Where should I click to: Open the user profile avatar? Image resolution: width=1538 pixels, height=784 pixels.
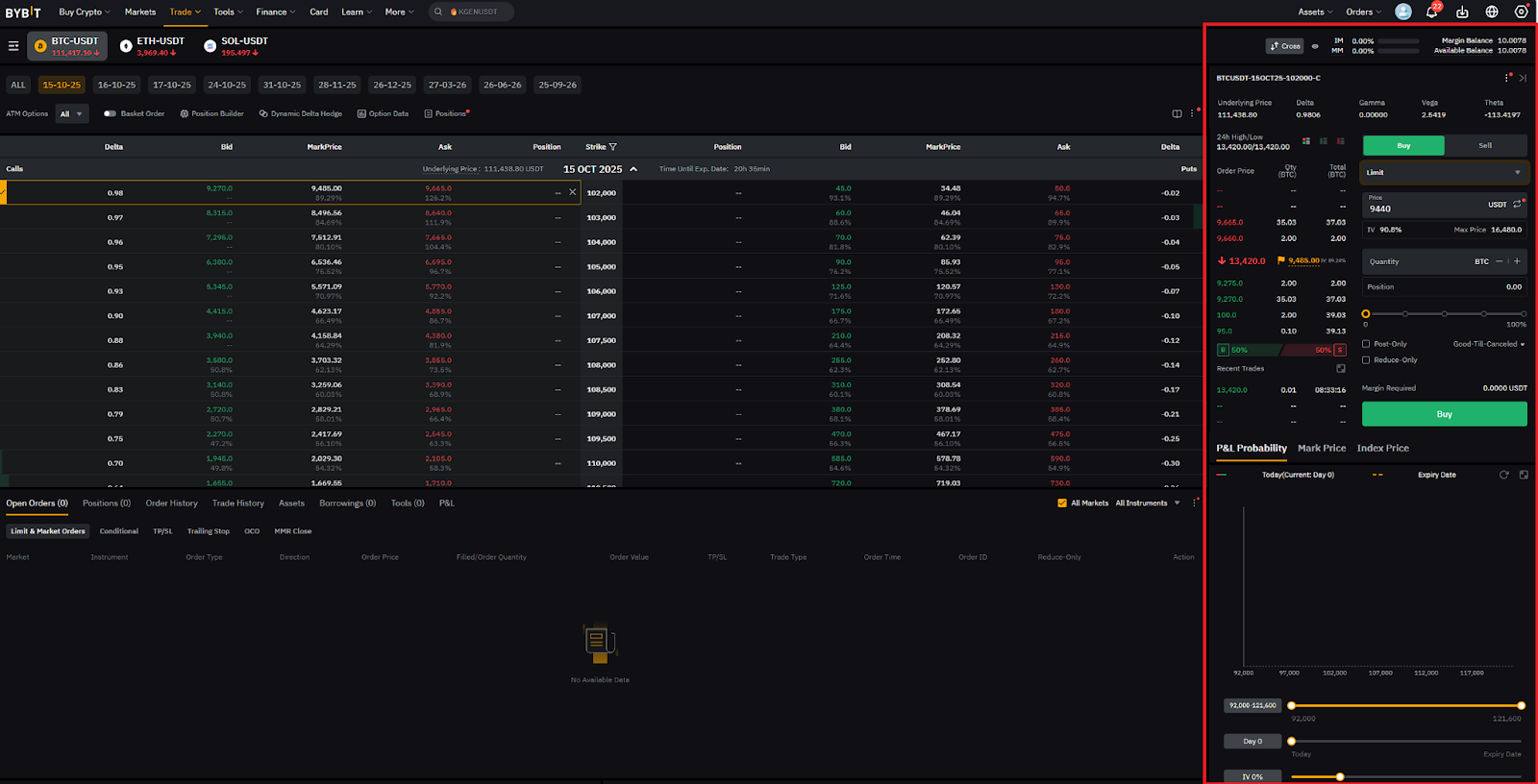[1403, 12]
